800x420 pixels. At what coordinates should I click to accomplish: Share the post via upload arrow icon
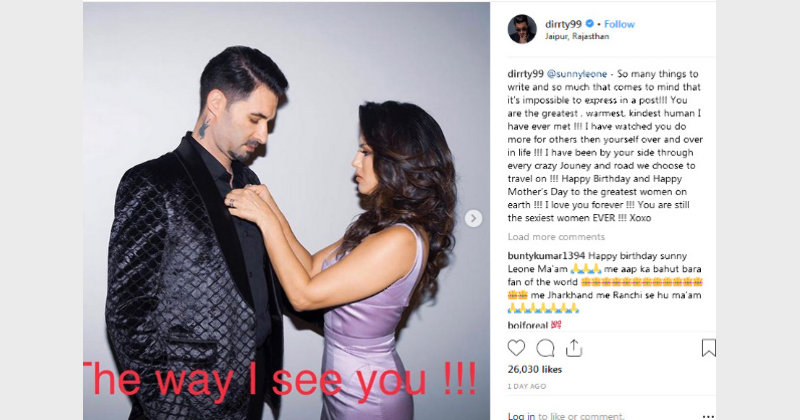coord(574,348)
